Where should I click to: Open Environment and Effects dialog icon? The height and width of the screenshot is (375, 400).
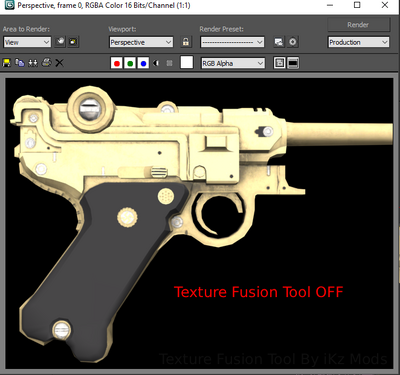click(292, 42)
